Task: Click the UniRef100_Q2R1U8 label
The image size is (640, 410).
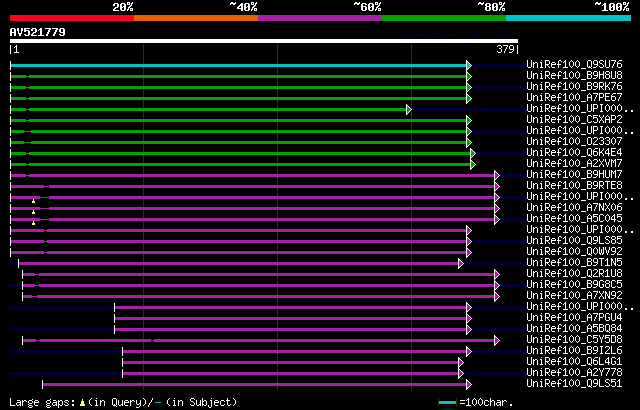Action: [574, 273]
